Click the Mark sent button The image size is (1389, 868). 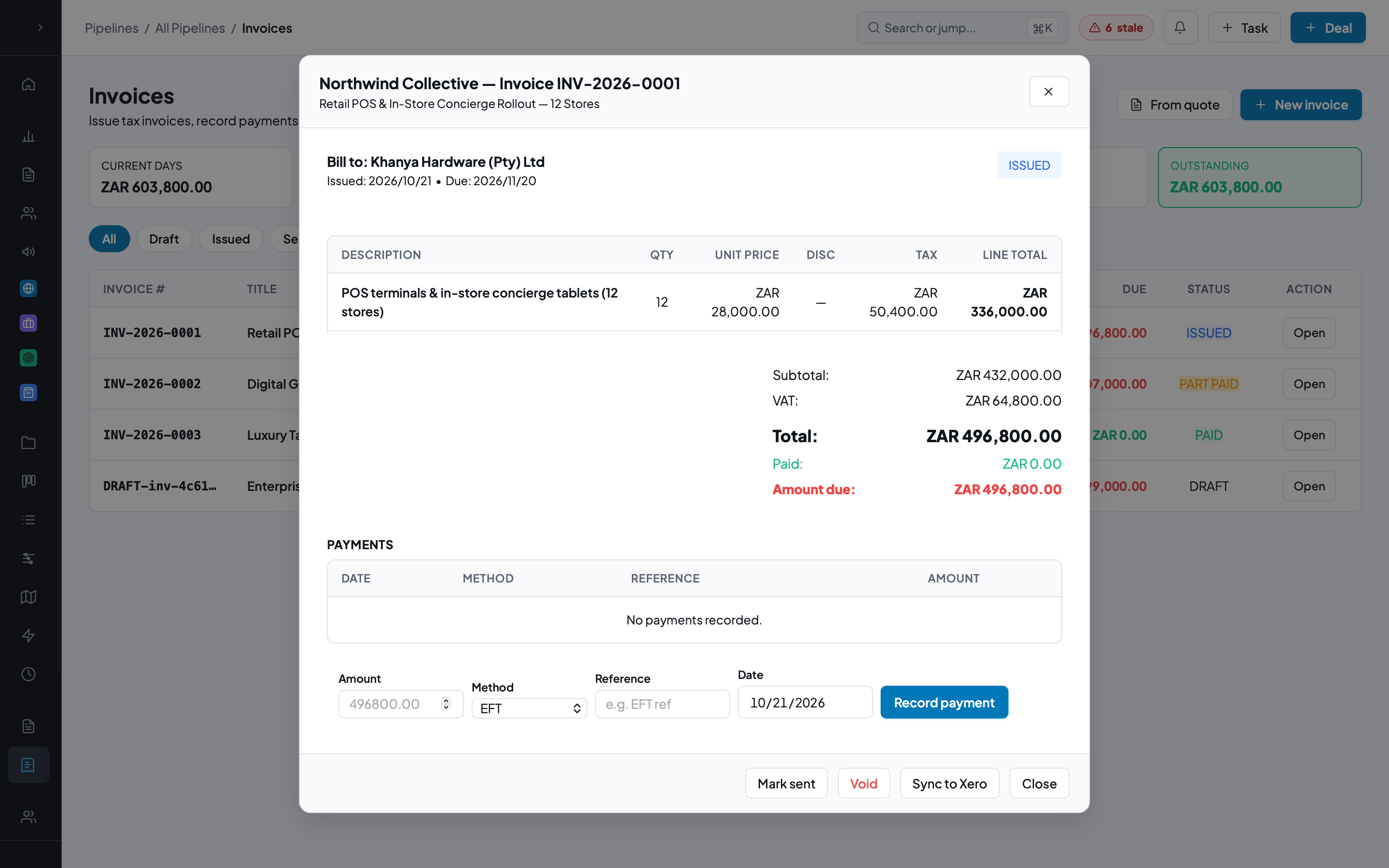point(786,784)
